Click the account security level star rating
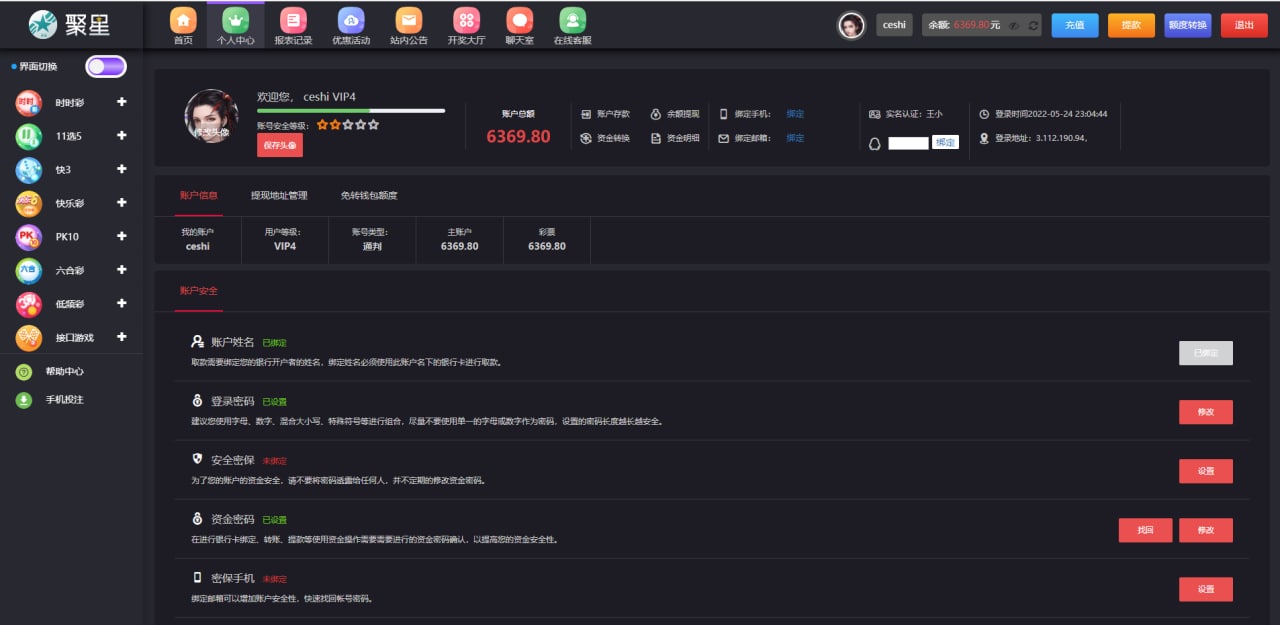Image resolution: width=1280 pixels, height=625 pixels. click(x=348, y=125)
